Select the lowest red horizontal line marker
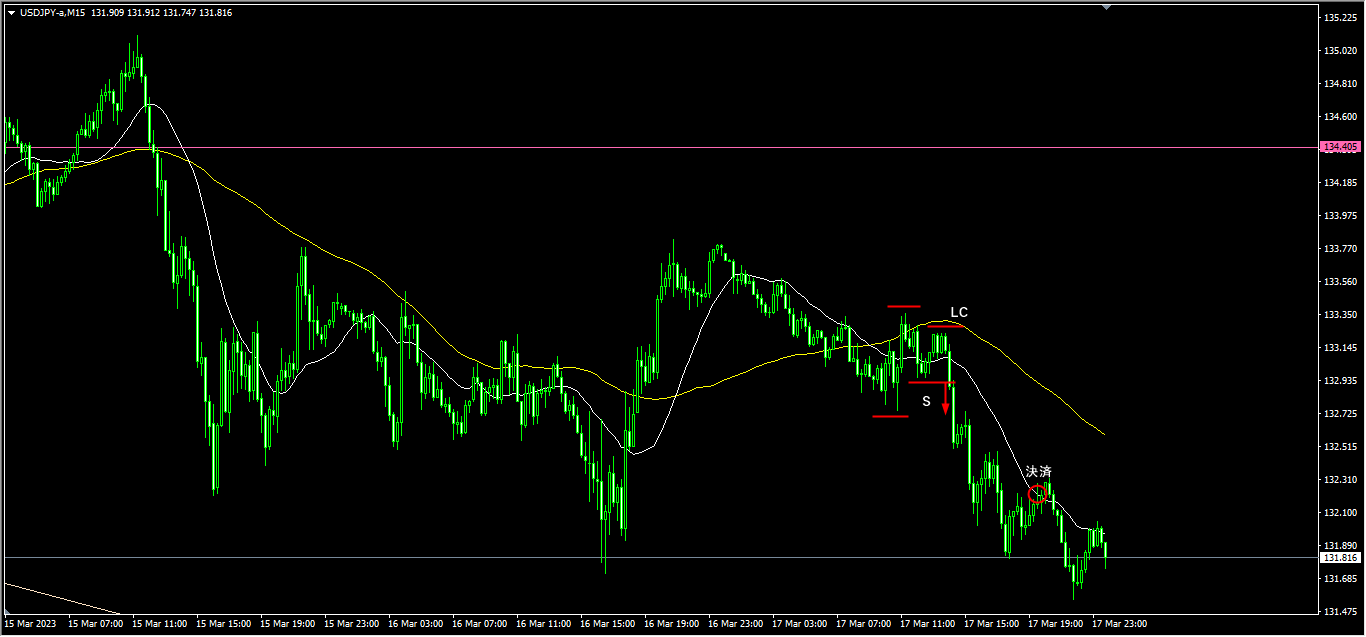Screen dimensions: 1366x637 [889, 416]
